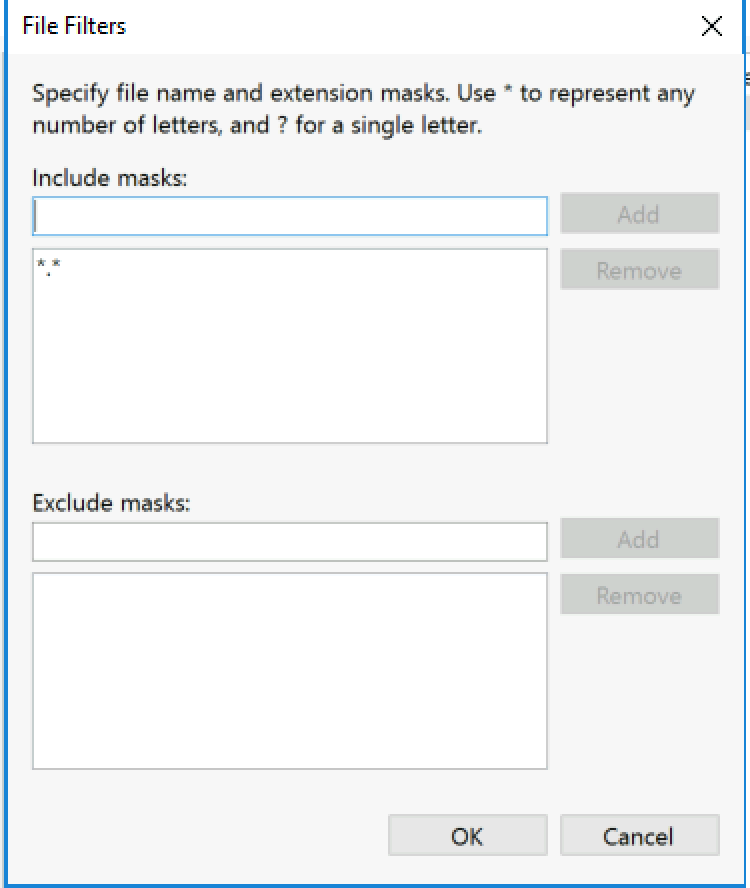Click the mask instructions description text
Screen dimensions: 750x888
(364, 109)
